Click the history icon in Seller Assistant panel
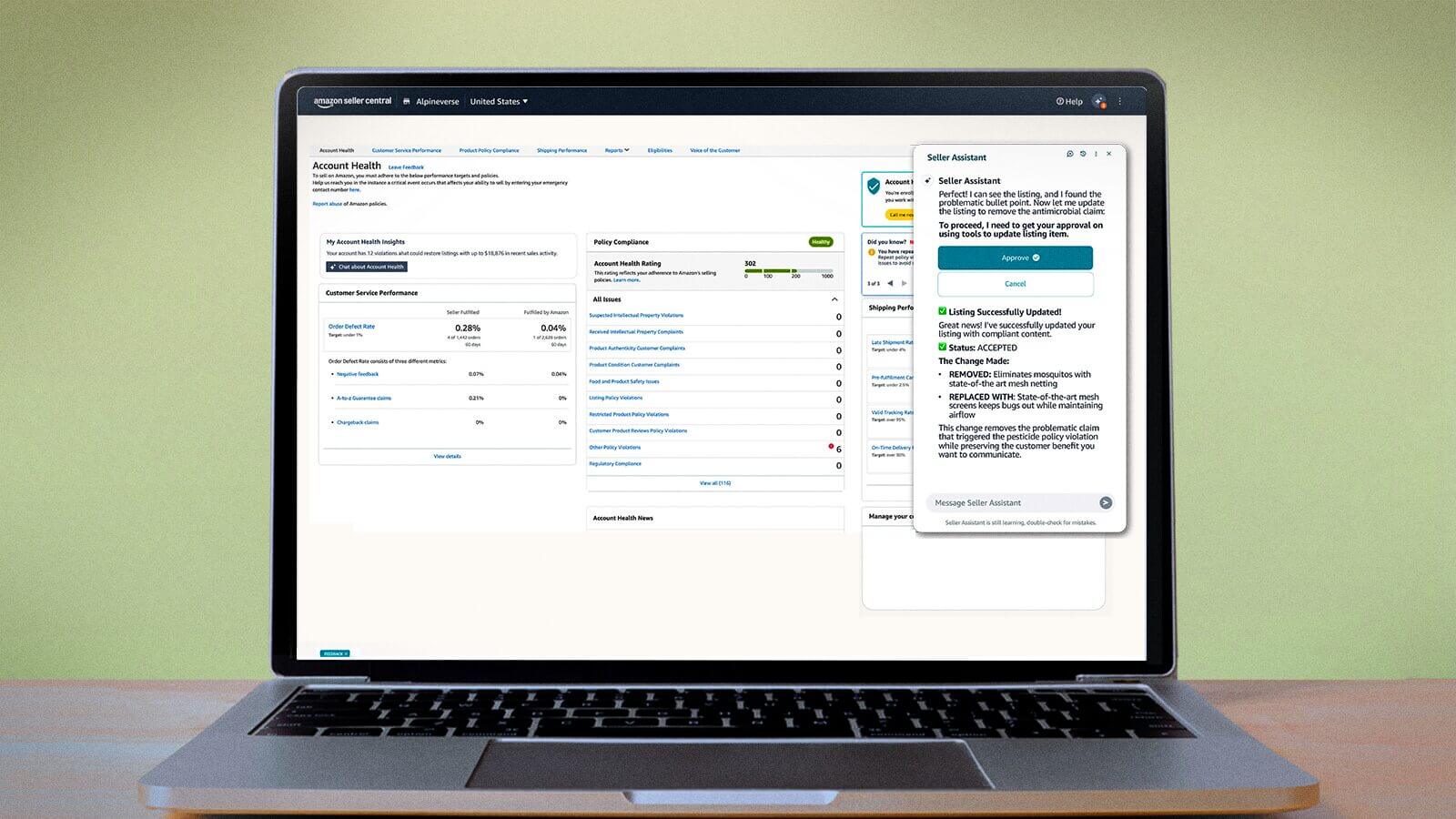 point(1082,154)
